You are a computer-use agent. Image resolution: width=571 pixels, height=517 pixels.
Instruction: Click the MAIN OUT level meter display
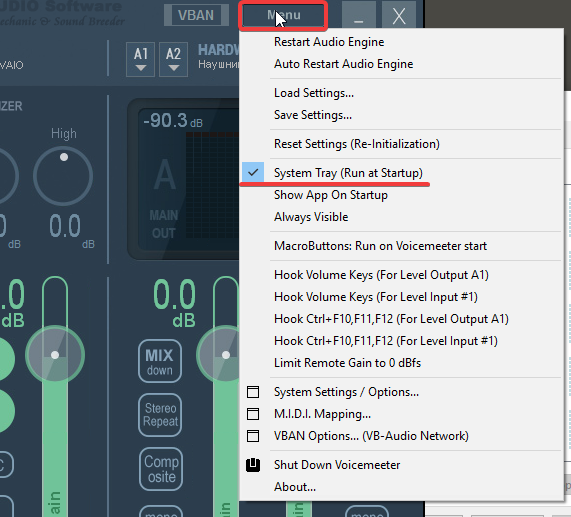(183, 179)
